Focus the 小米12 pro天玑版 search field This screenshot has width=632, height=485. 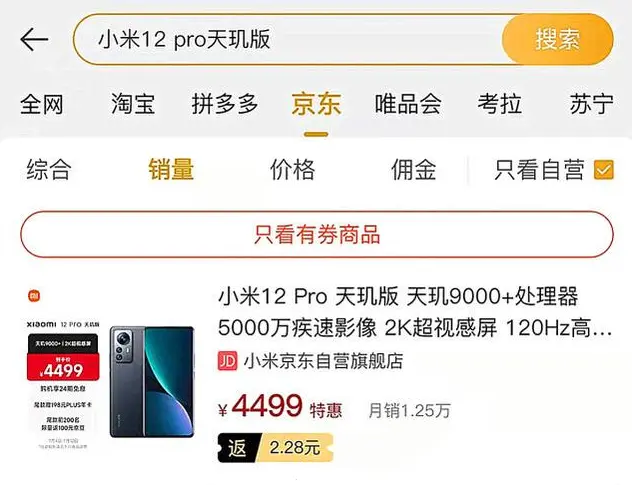point(288,39)
